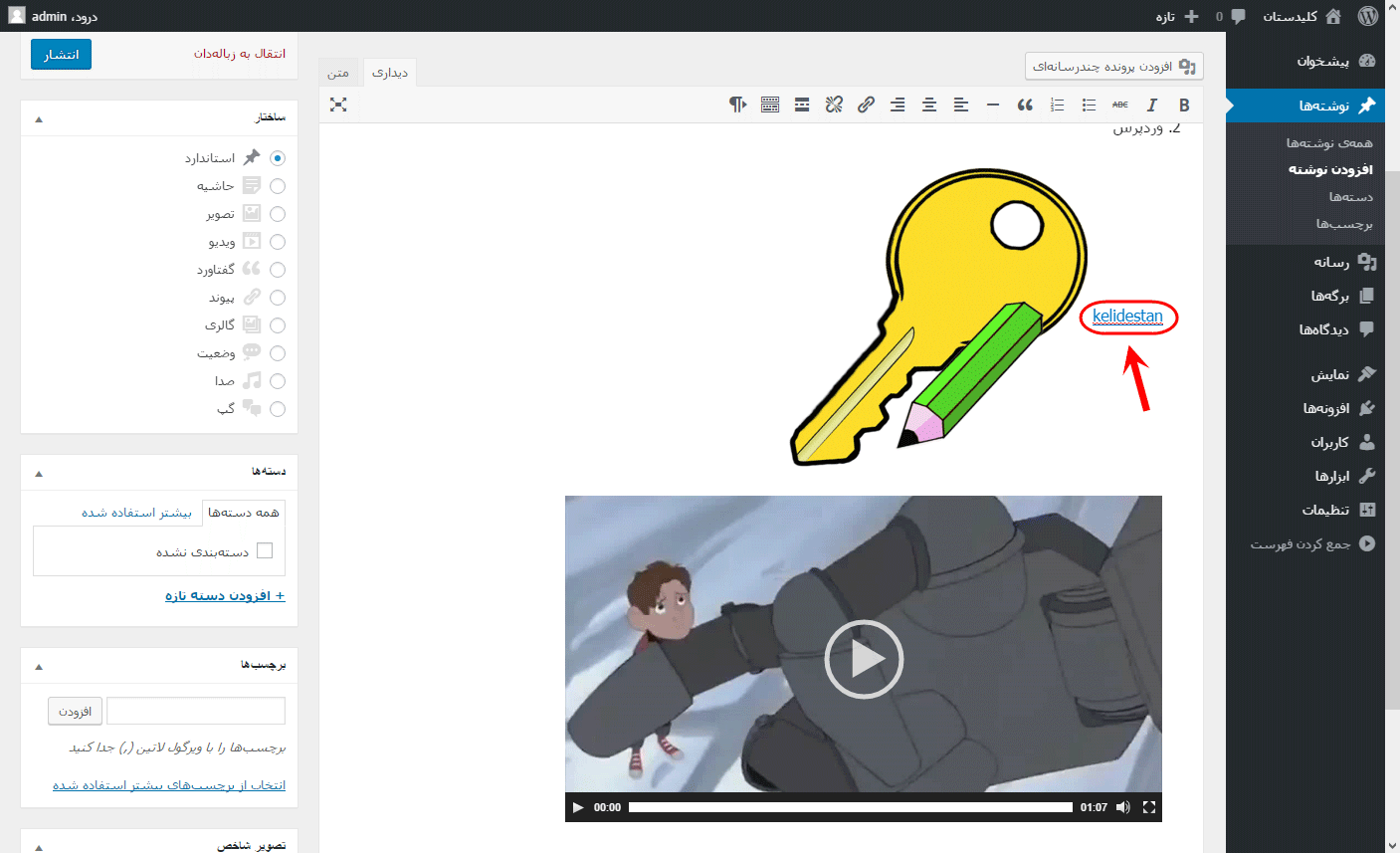The image size is (1400, 853).
Task: Show the toolbar toggle keyboard icon
Action: pos(770,105)
